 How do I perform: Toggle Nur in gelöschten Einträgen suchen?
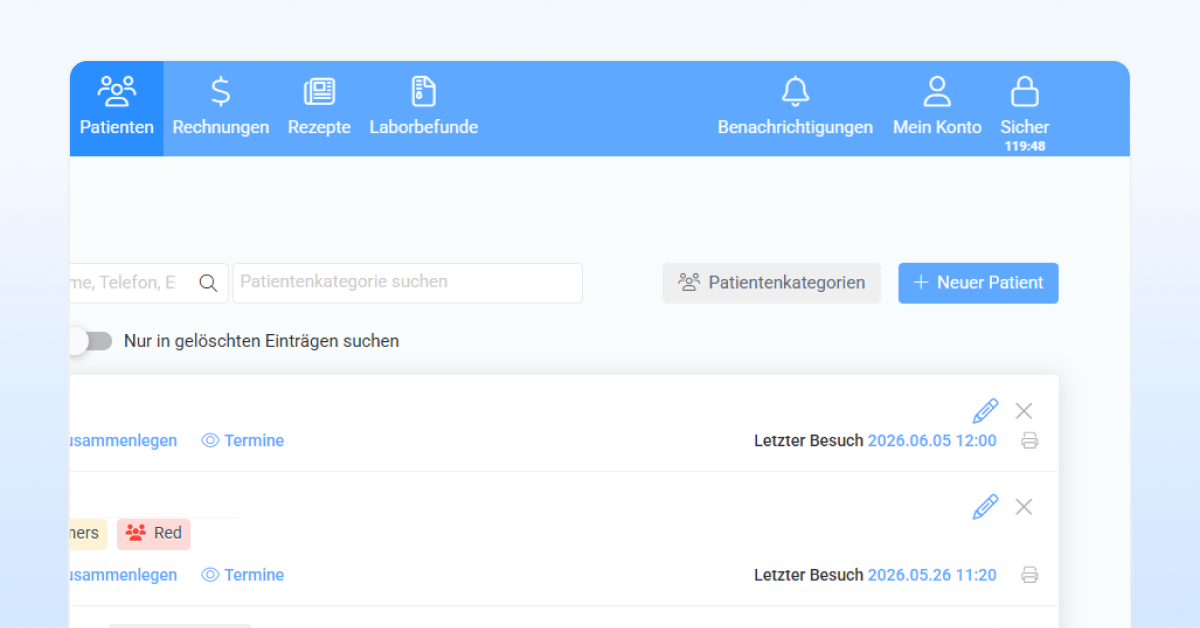(x=90, y=341)
